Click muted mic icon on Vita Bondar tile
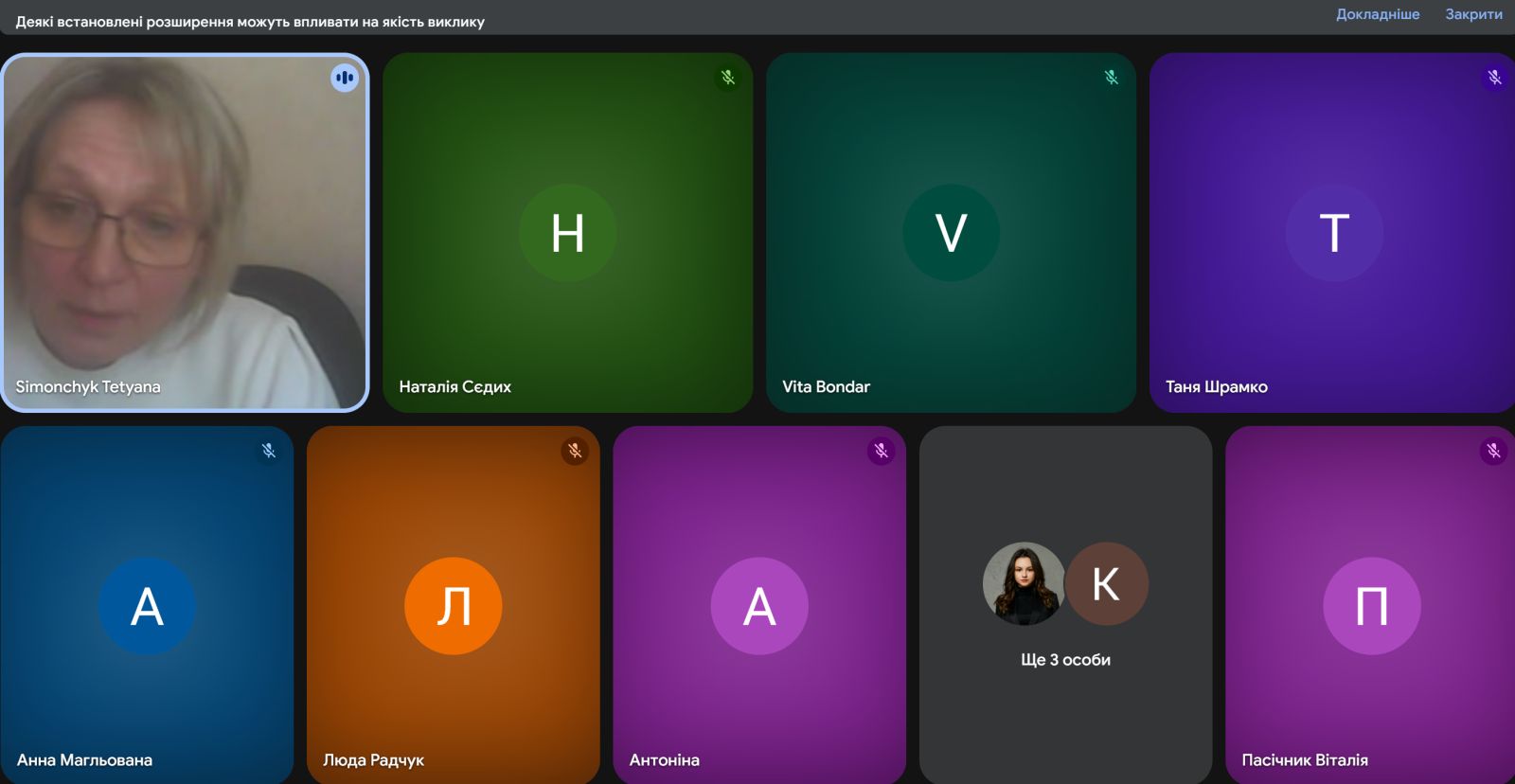Image resolution: width=1515 pixels, height=784 pixels. pos(1112,78)
